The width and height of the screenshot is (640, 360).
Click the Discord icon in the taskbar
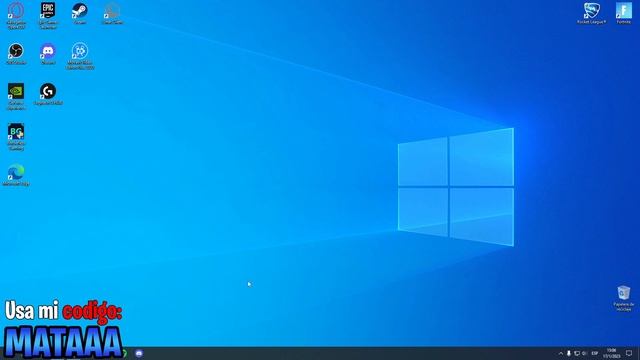[x=139, y=353]
